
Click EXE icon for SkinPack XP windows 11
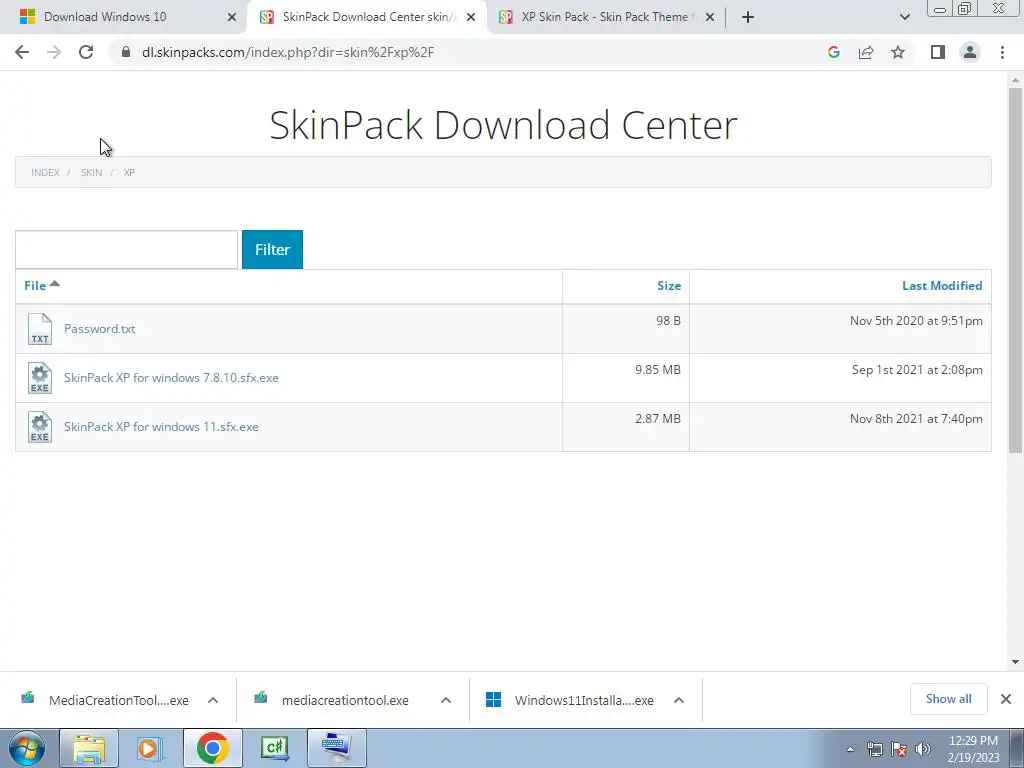tap(40, 426)
